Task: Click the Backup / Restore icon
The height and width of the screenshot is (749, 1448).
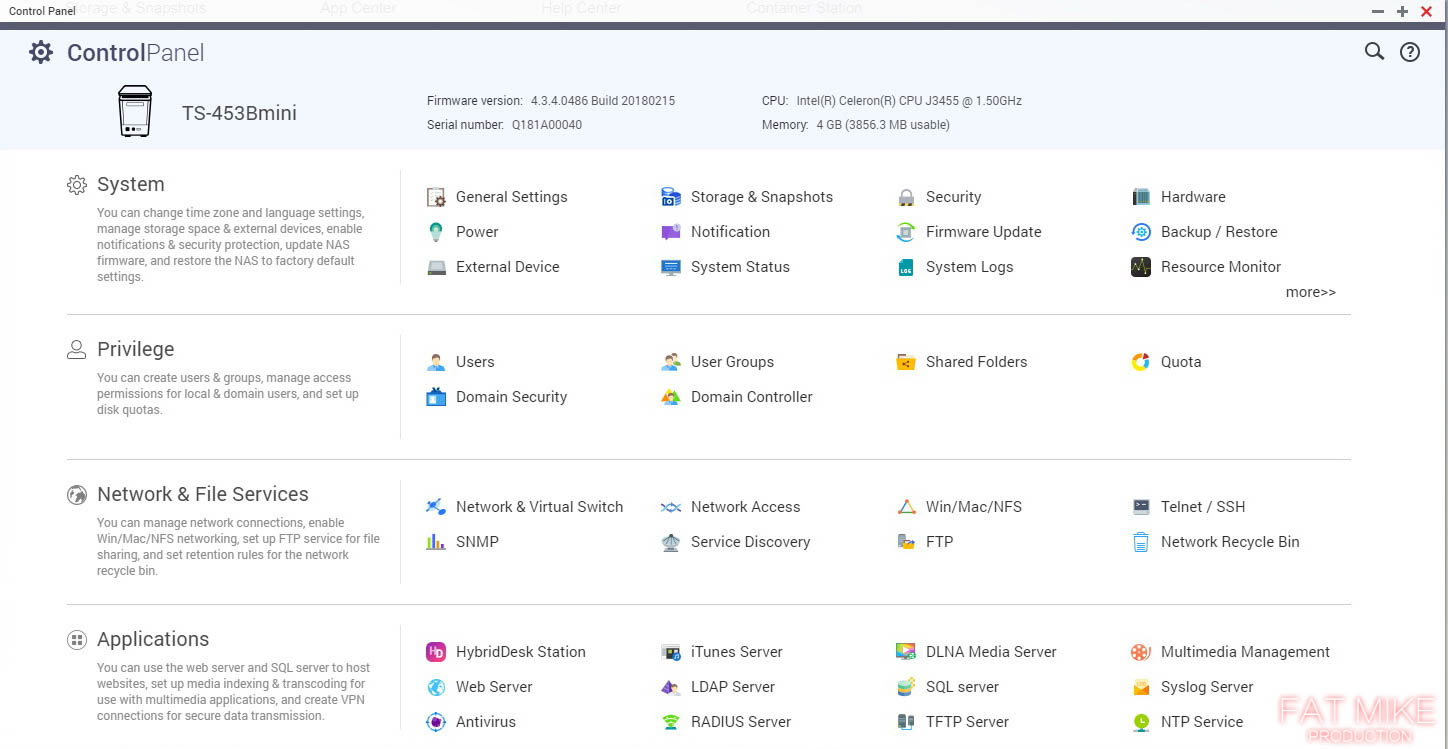Action: tap(1141, 232)
